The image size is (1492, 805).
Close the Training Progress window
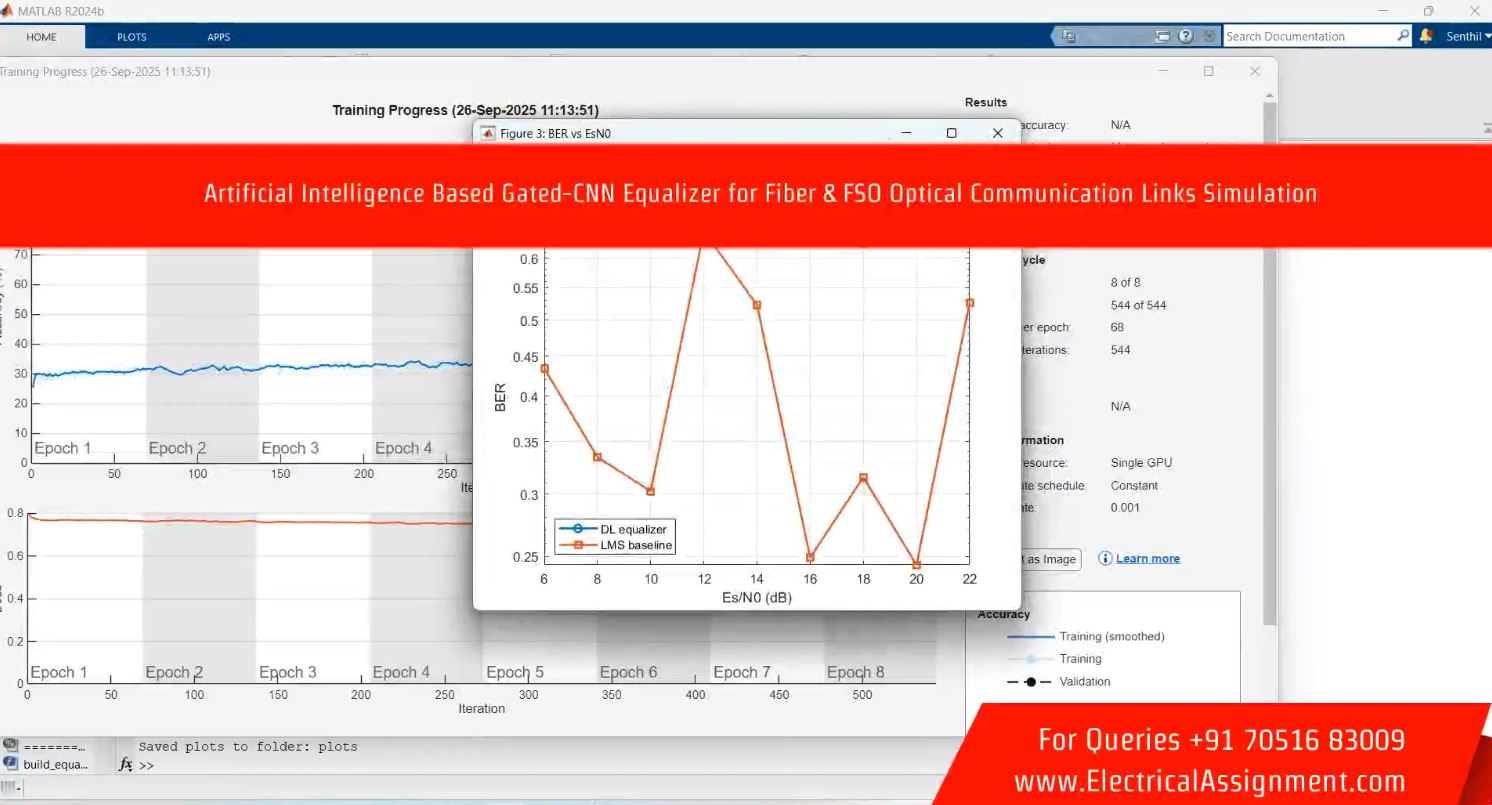pyautogui.click(x=1254, y=71)
